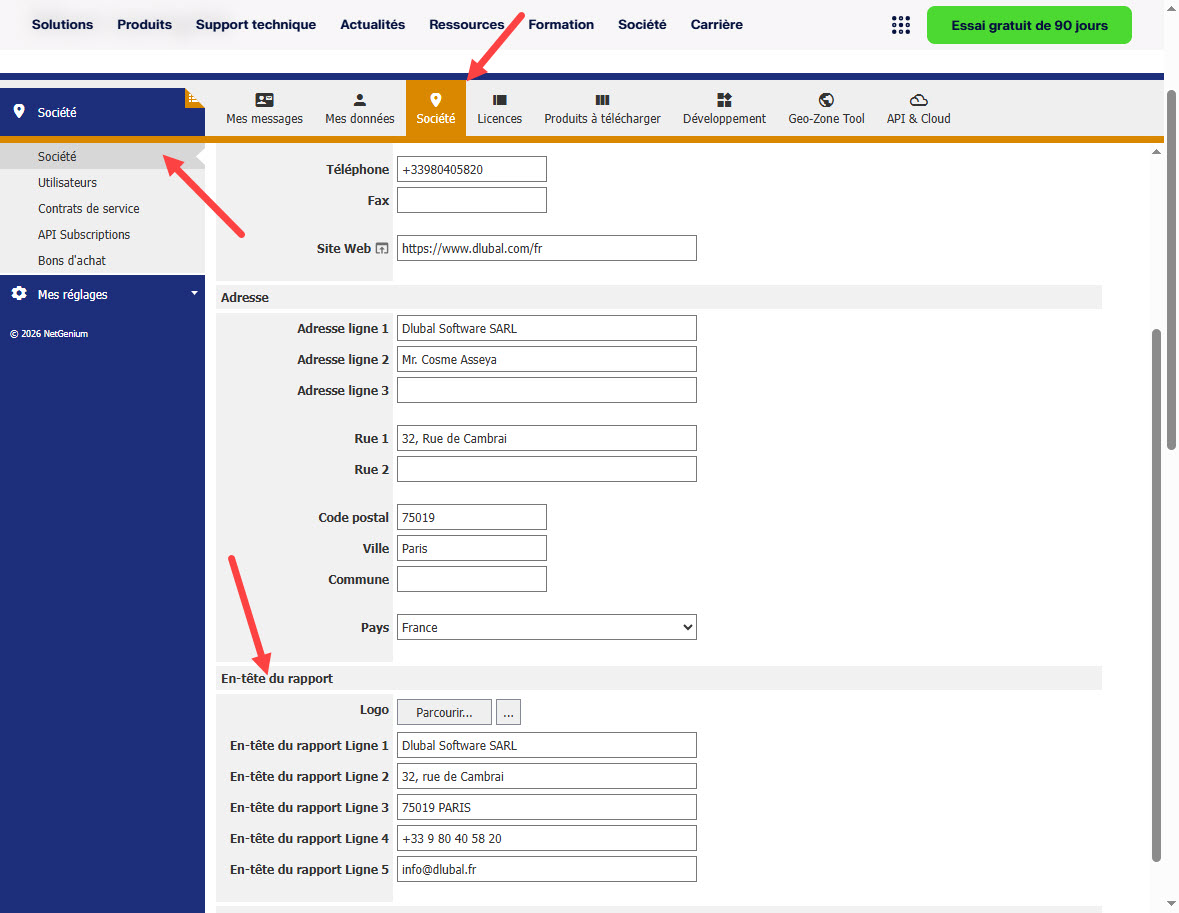This screenshot has width=1179, height=913.
Task: Click the empty Fax field
Action: tap(471, 200)
